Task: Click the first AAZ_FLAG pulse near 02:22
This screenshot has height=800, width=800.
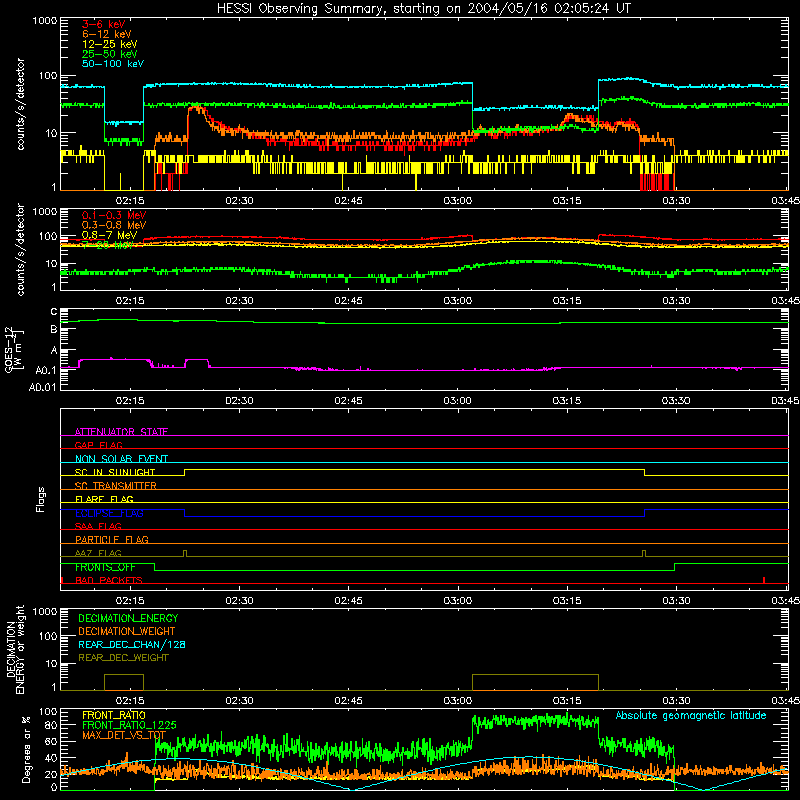Action: coord(185,554)
